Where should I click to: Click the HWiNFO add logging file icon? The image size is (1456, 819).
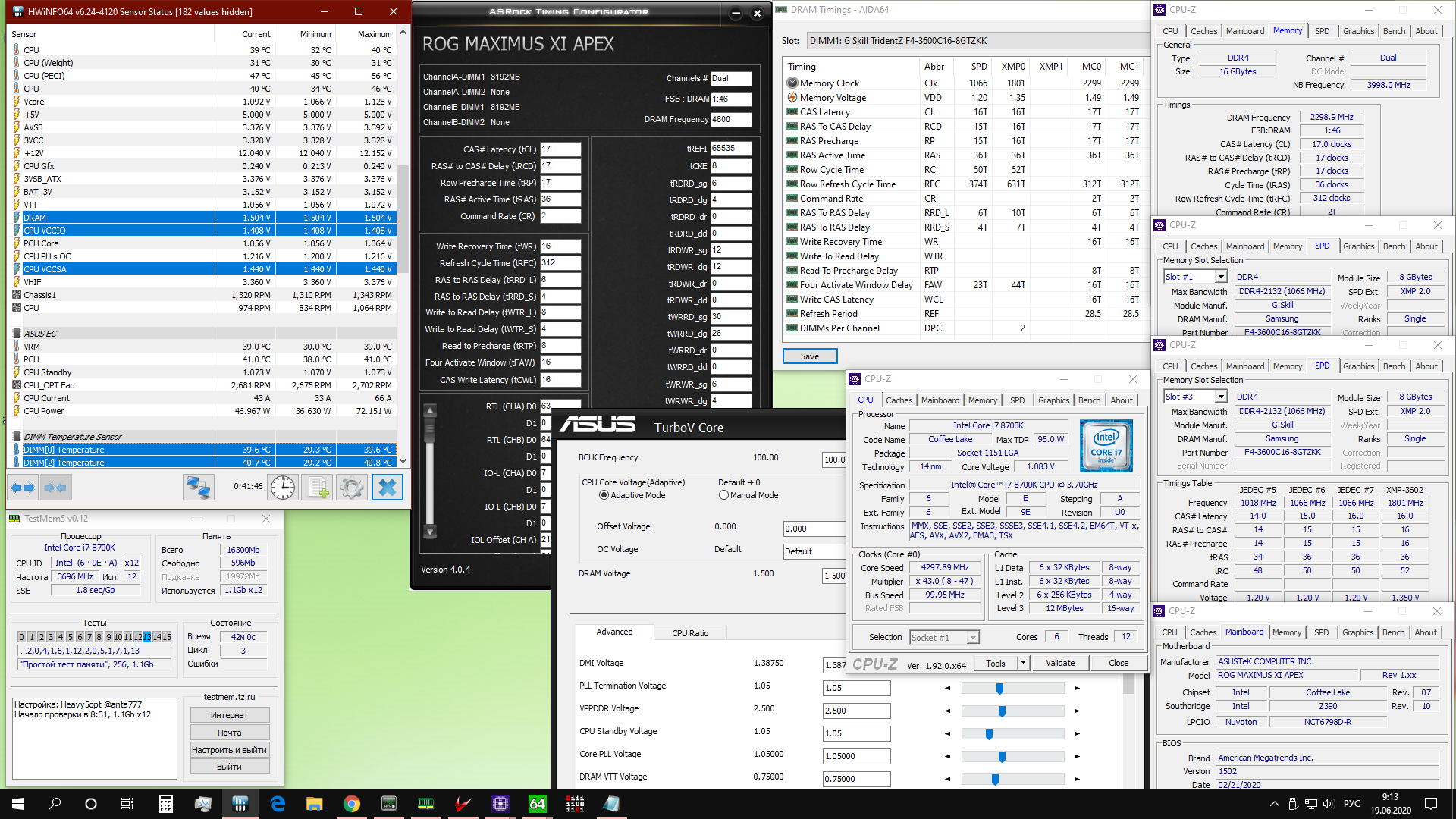point(317,488)
